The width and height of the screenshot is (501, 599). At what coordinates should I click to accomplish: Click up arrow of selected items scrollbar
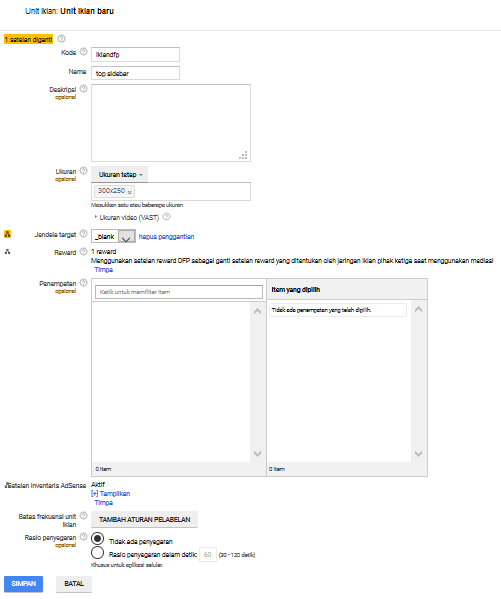click(x=418, y=309)
